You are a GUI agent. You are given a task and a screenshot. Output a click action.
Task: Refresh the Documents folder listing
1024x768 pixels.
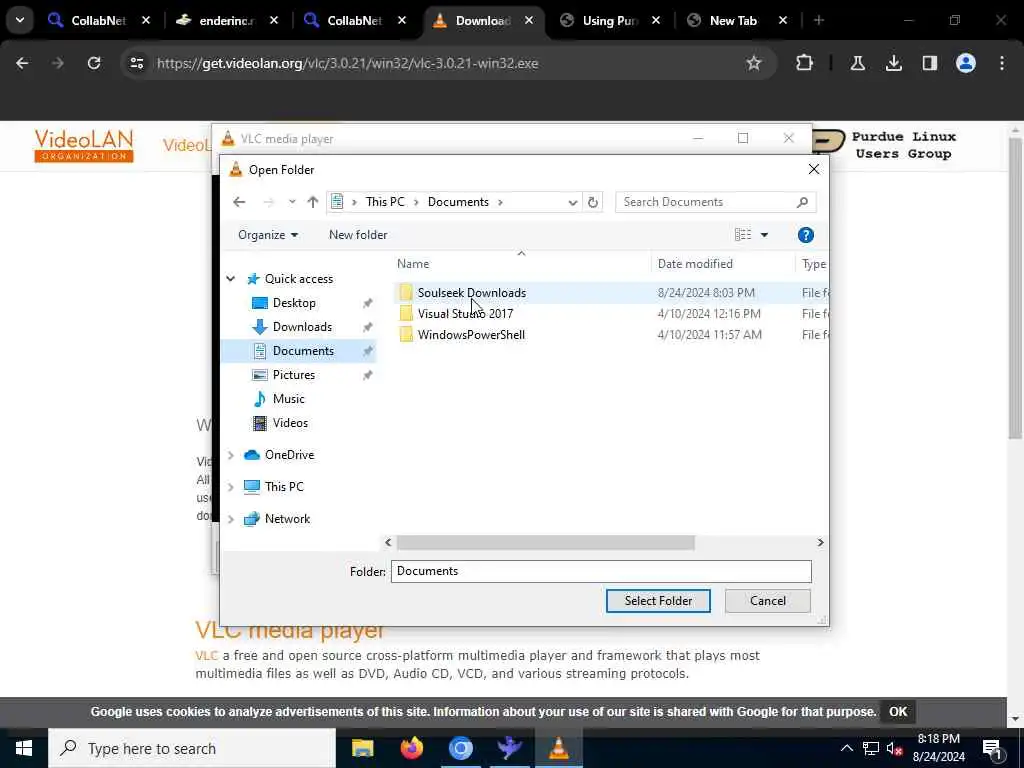coord(592,202)
